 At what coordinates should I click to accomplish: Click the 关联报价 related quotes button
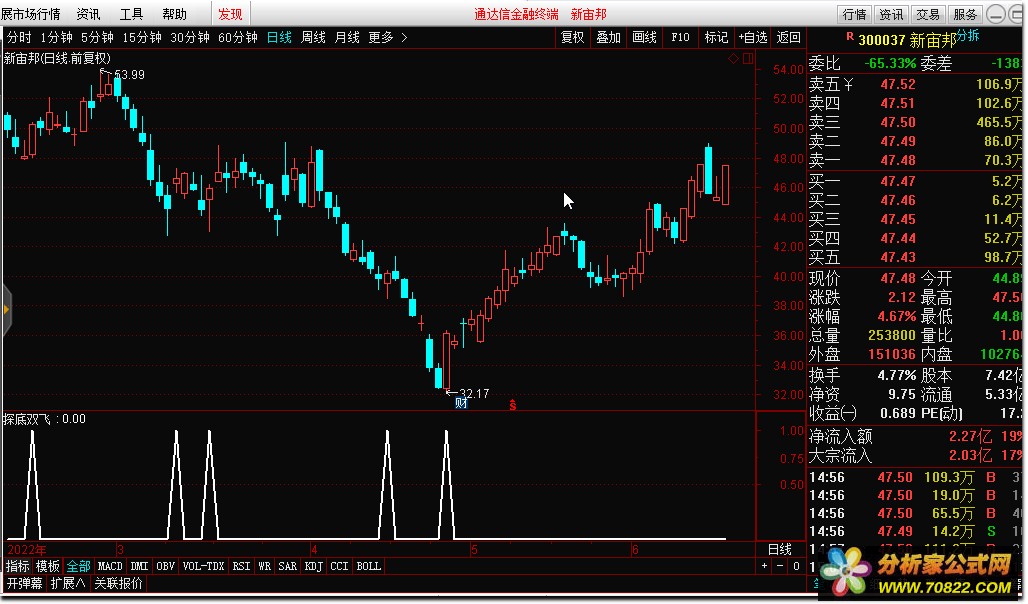119,583
